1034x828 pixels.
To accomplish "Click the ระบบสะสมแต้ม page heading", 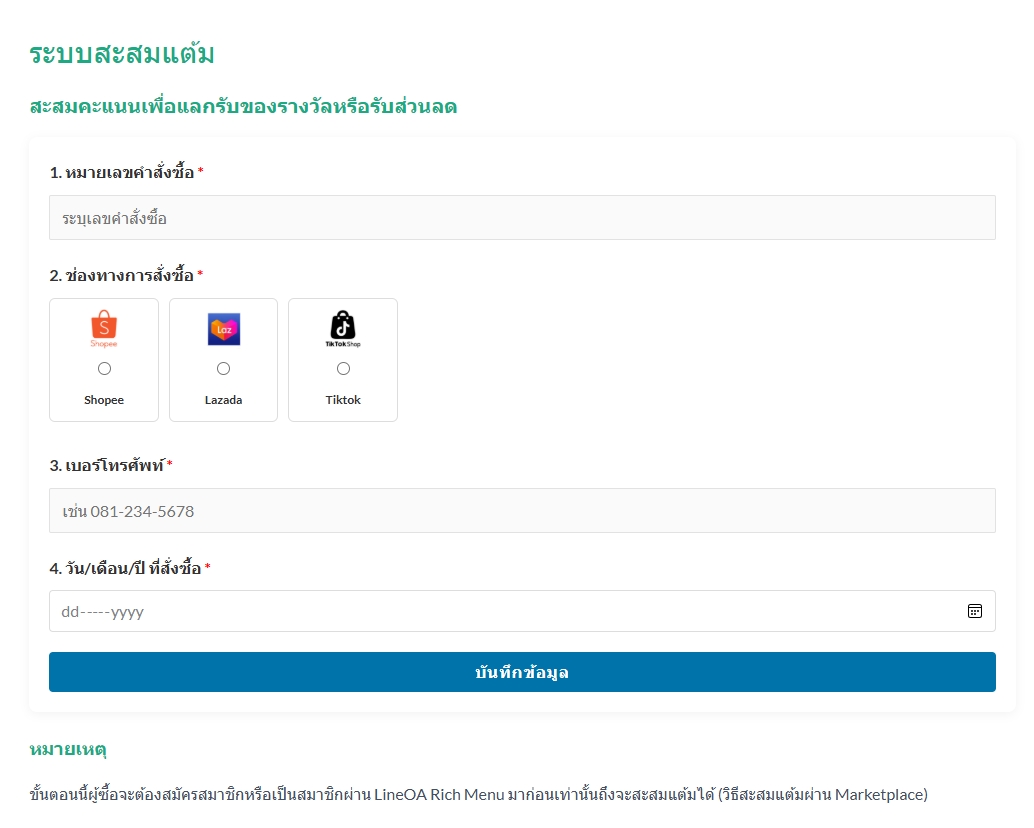I will click(122, 54).
